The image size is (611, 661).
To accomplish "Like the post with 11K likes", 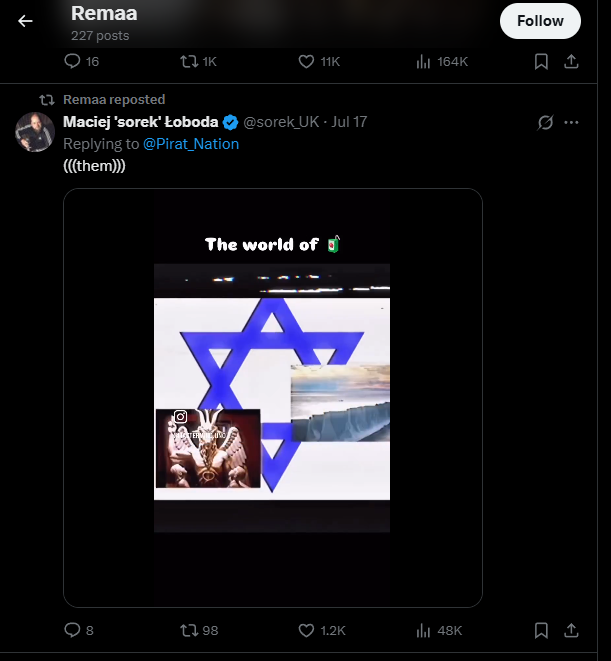I will click(307, 61).
